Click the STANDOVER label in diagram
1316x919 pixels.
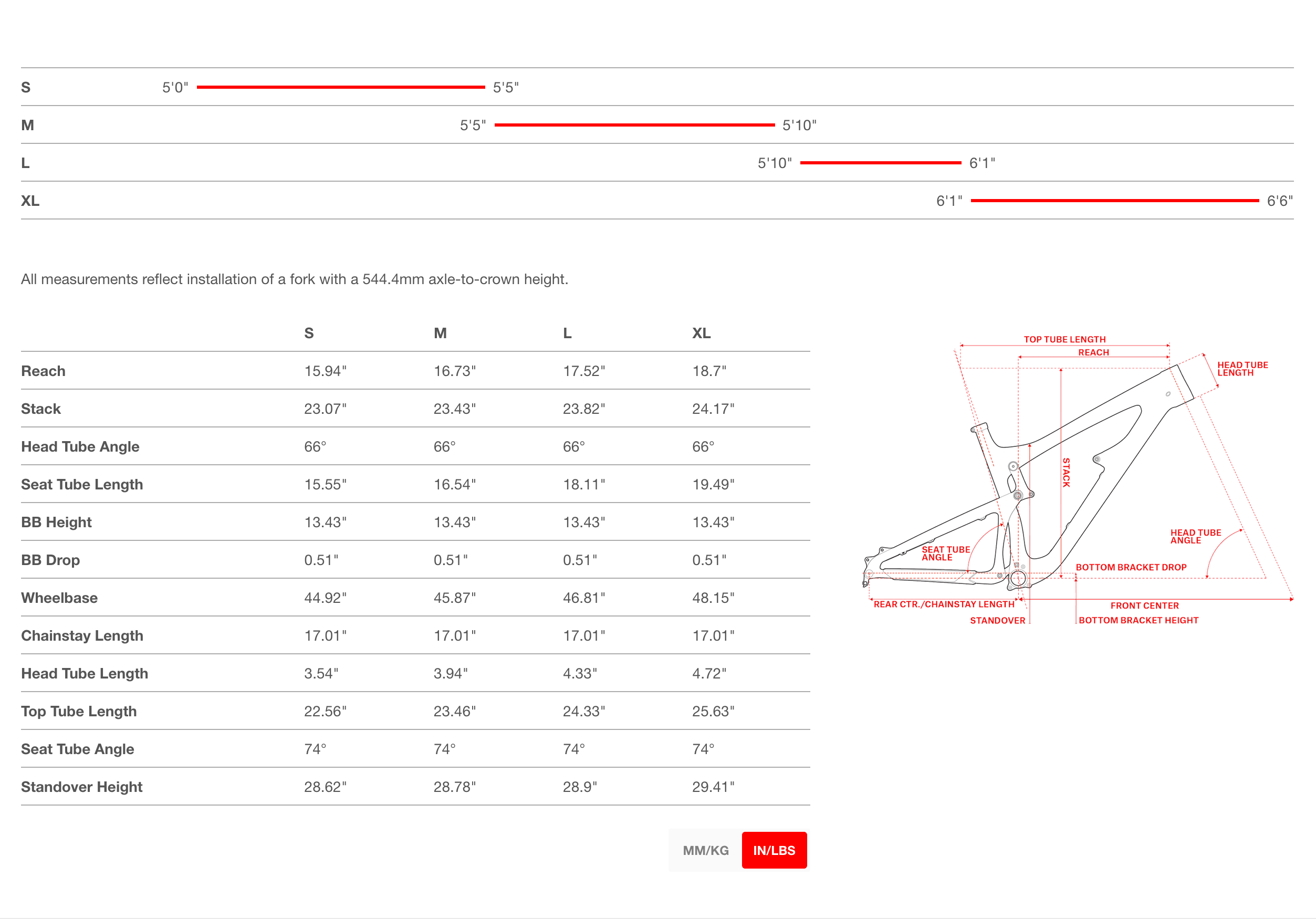tap(997, 620)
